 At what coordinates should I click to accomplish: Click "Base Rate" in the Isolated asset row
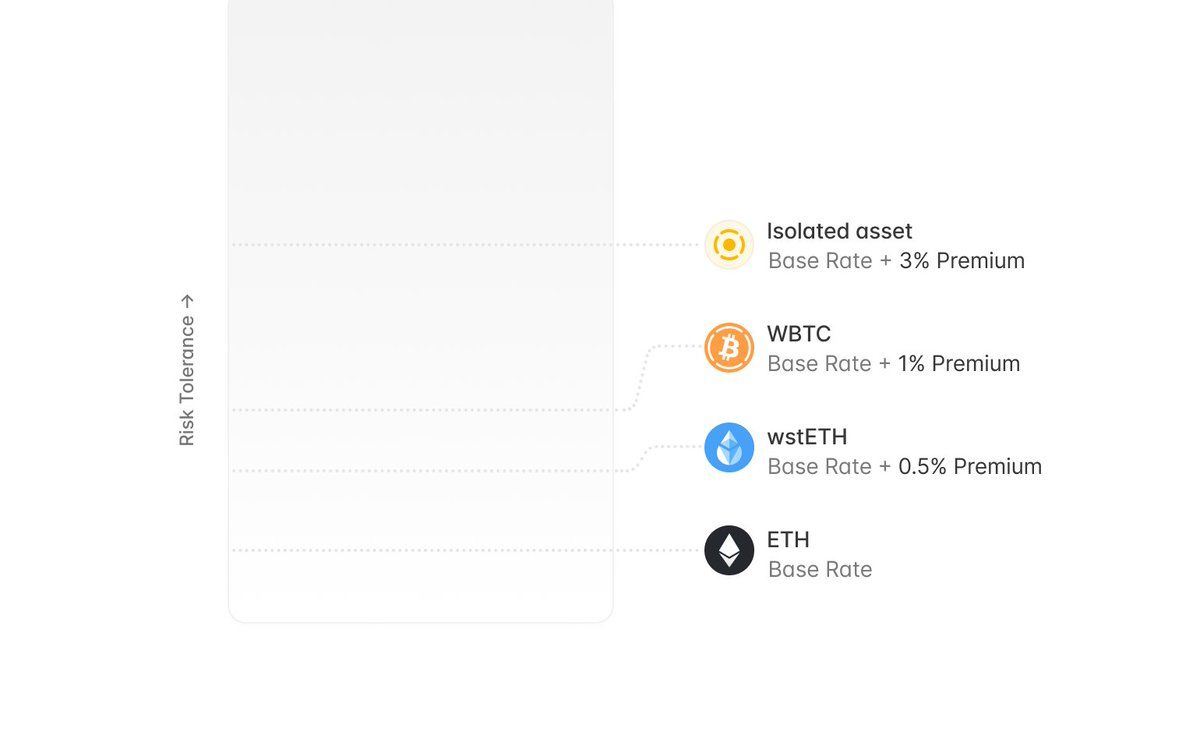[820, 261]
